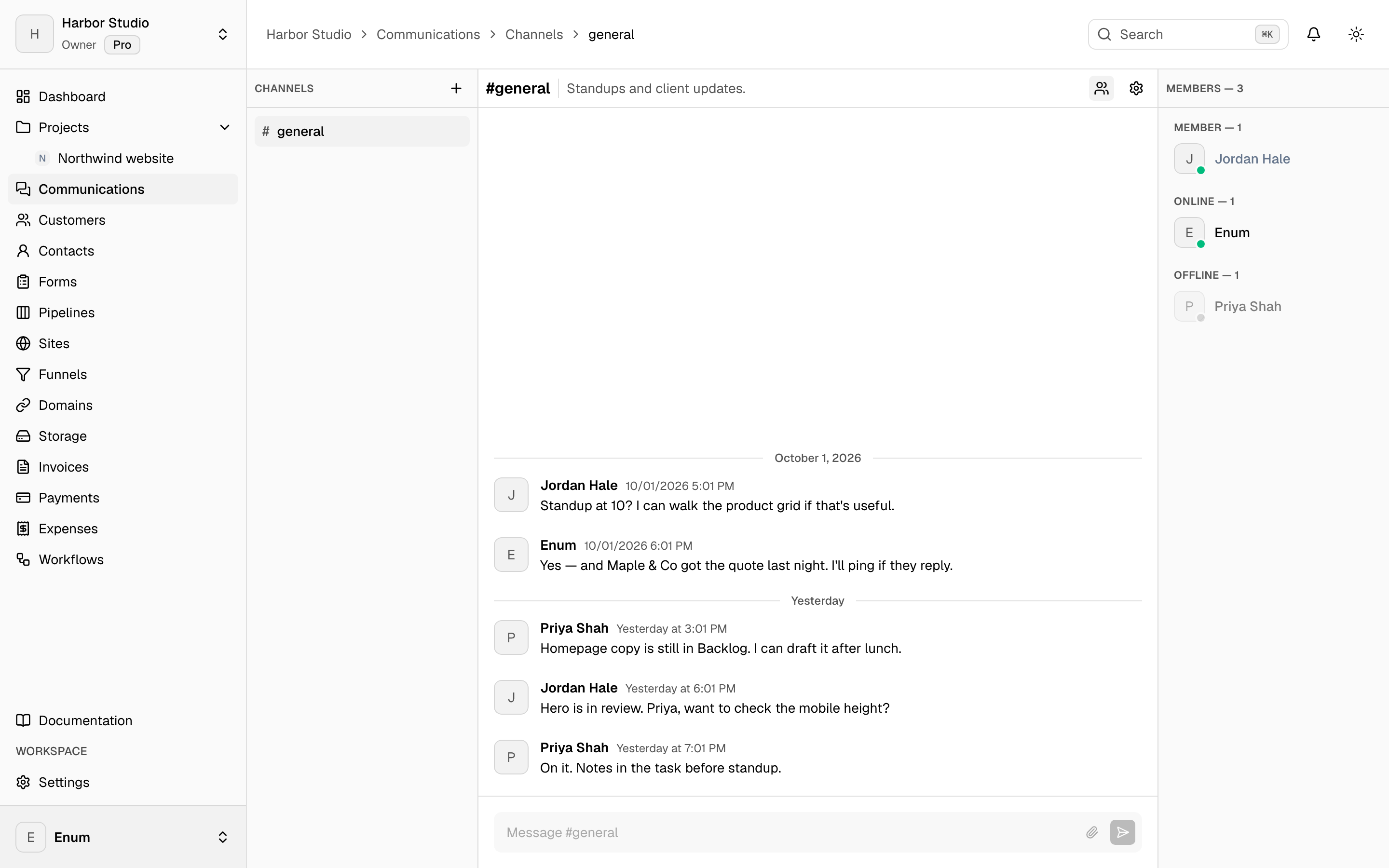Collapse the Projects section chevron

(x=224, y=127)
